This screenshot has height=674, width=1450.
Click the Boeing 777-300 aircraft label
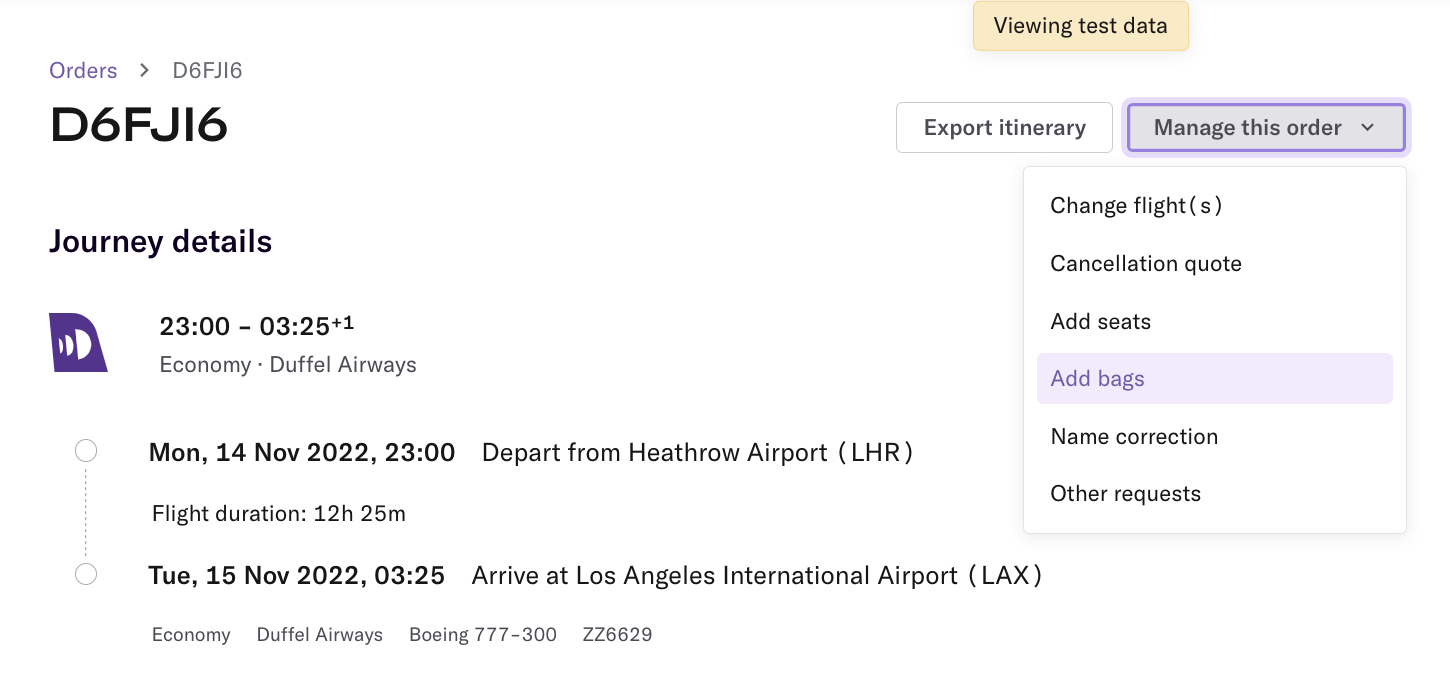click(x=483, y=635)
